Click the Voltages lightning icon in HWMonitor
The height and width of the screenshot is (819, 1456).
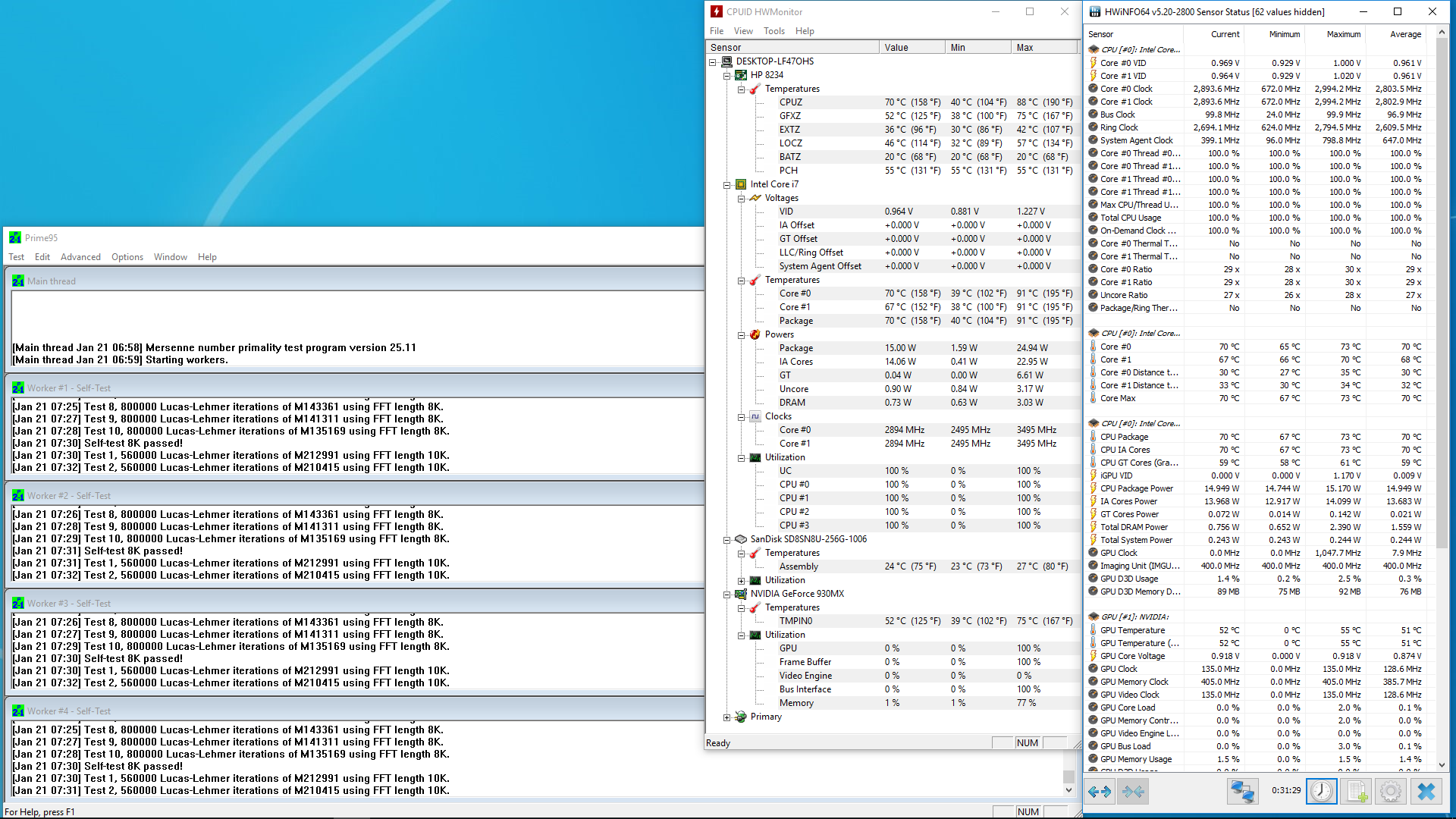click(755, 198)
